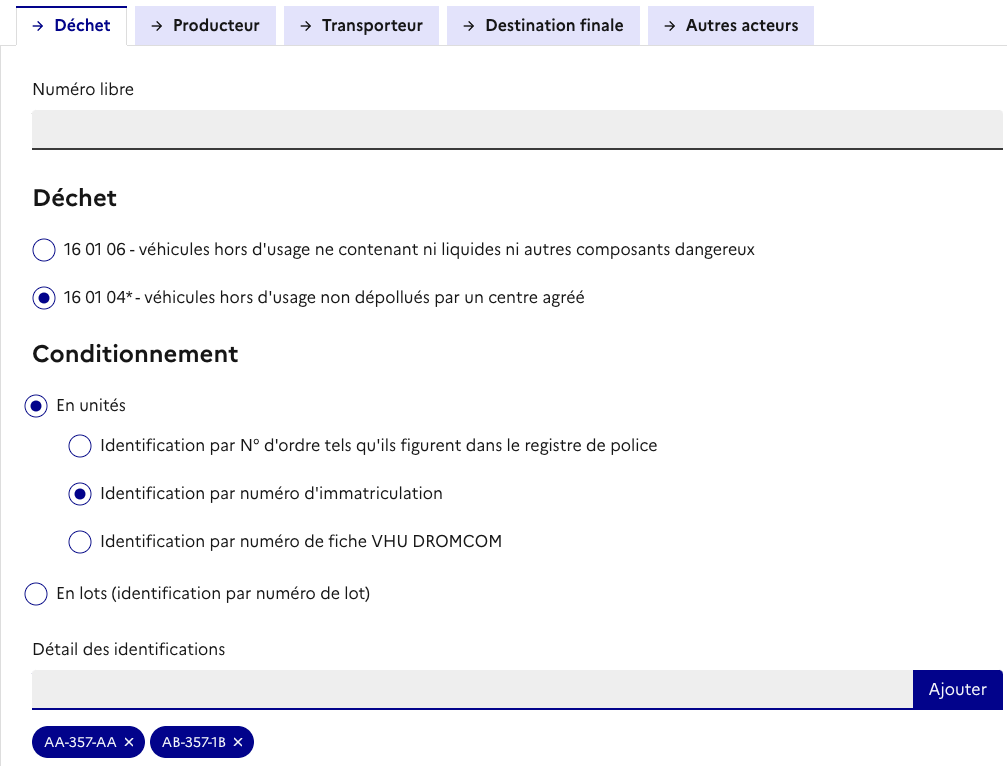Select the En unités packaging option
The width and height of the screenshot is (1007, 766).
(36, 406)
